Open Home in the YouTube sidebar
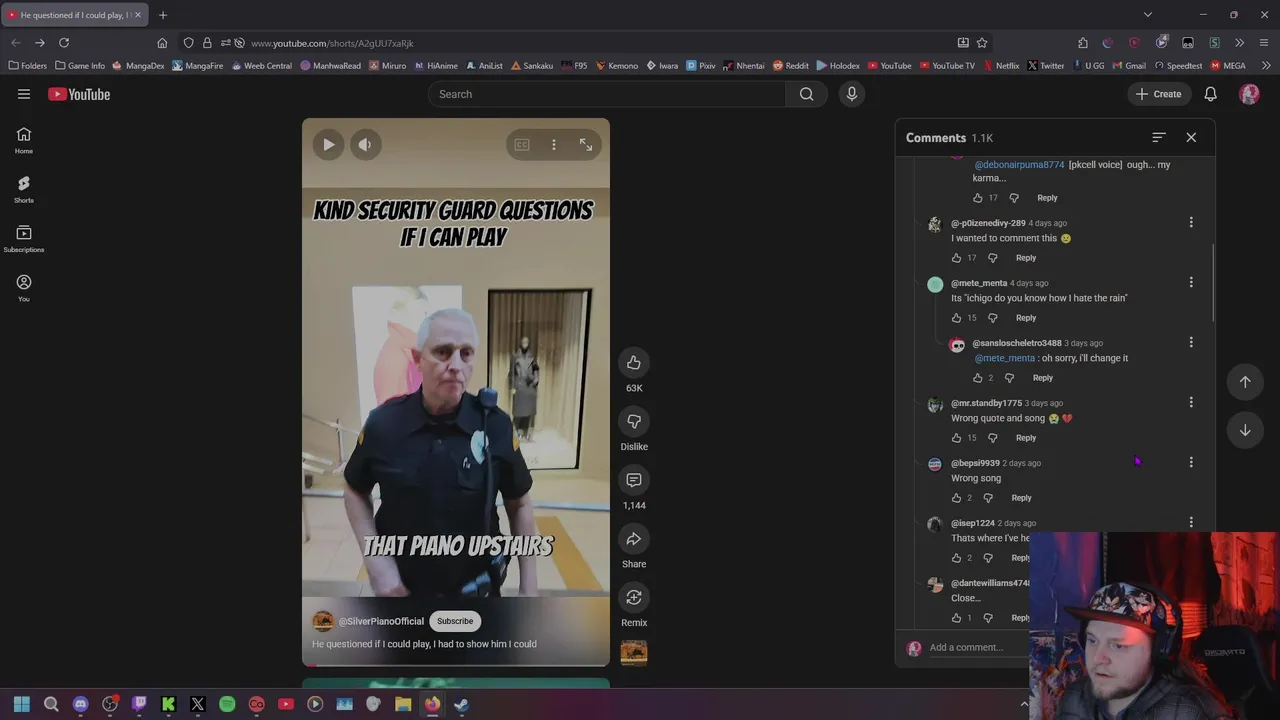 [24, 140]
